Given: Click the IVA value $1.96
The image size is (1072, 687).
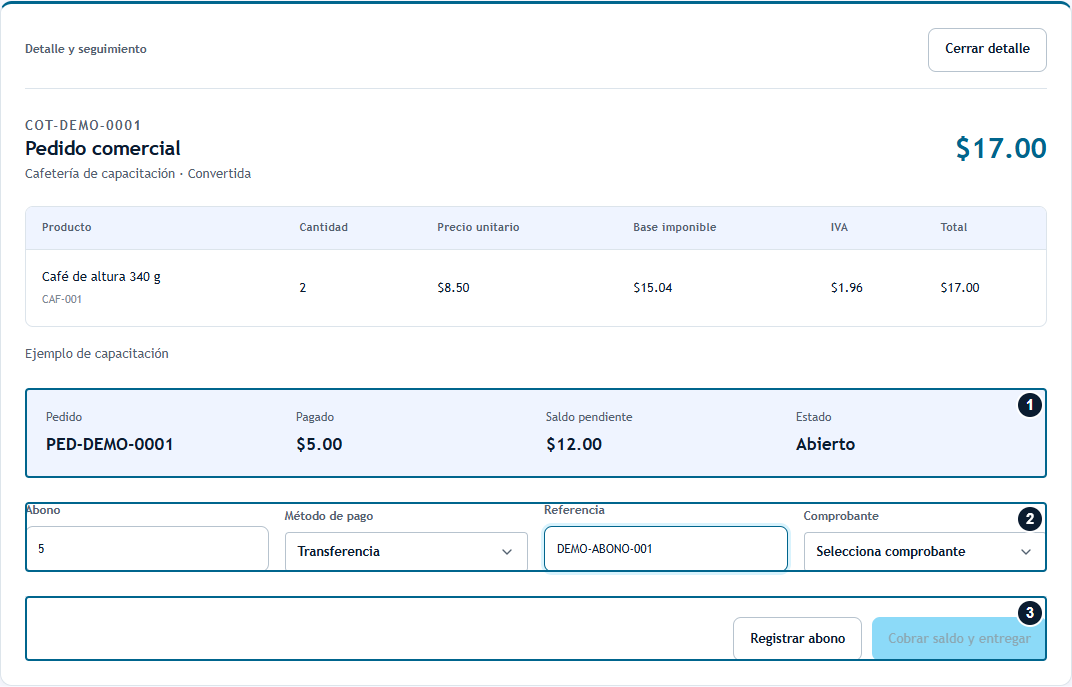Looking at the screenshot, I should tap(846, 288).
